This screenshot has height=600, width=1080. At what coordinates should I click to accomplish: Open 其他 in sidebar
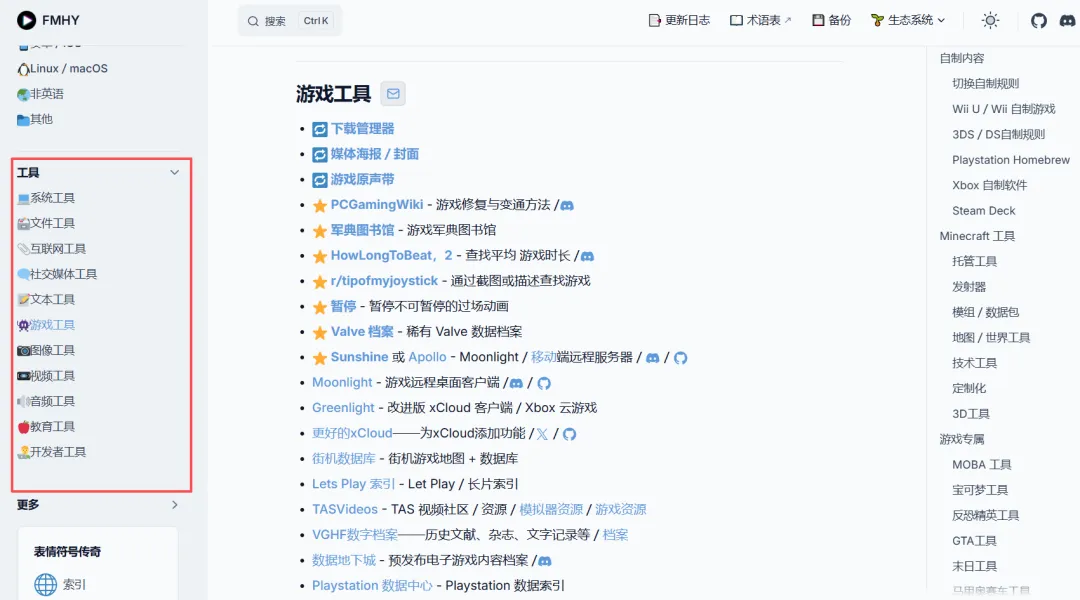[35, 119]
